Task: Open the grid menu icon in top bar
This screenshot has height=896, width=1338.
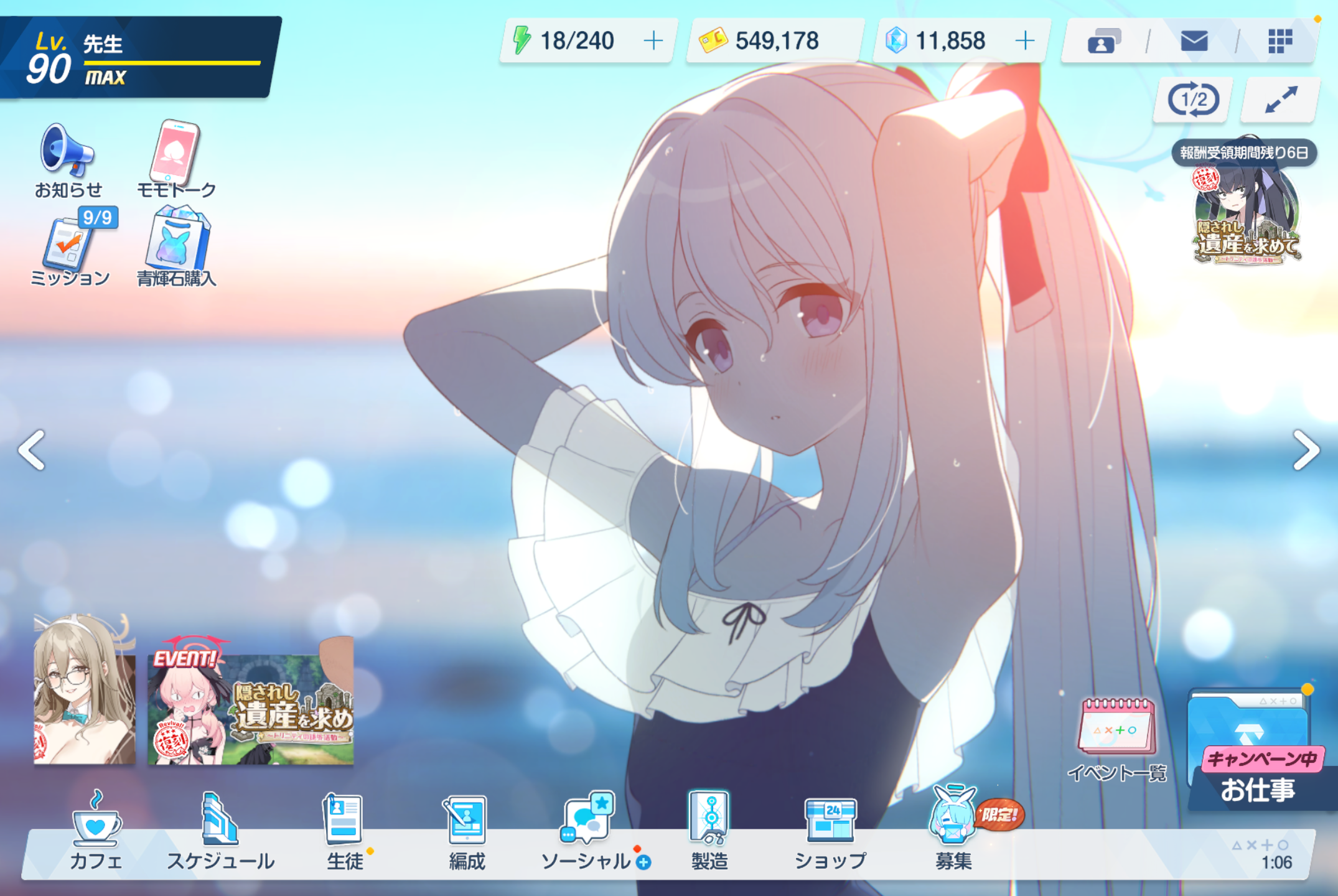Action: click(x=1280, y=41)
